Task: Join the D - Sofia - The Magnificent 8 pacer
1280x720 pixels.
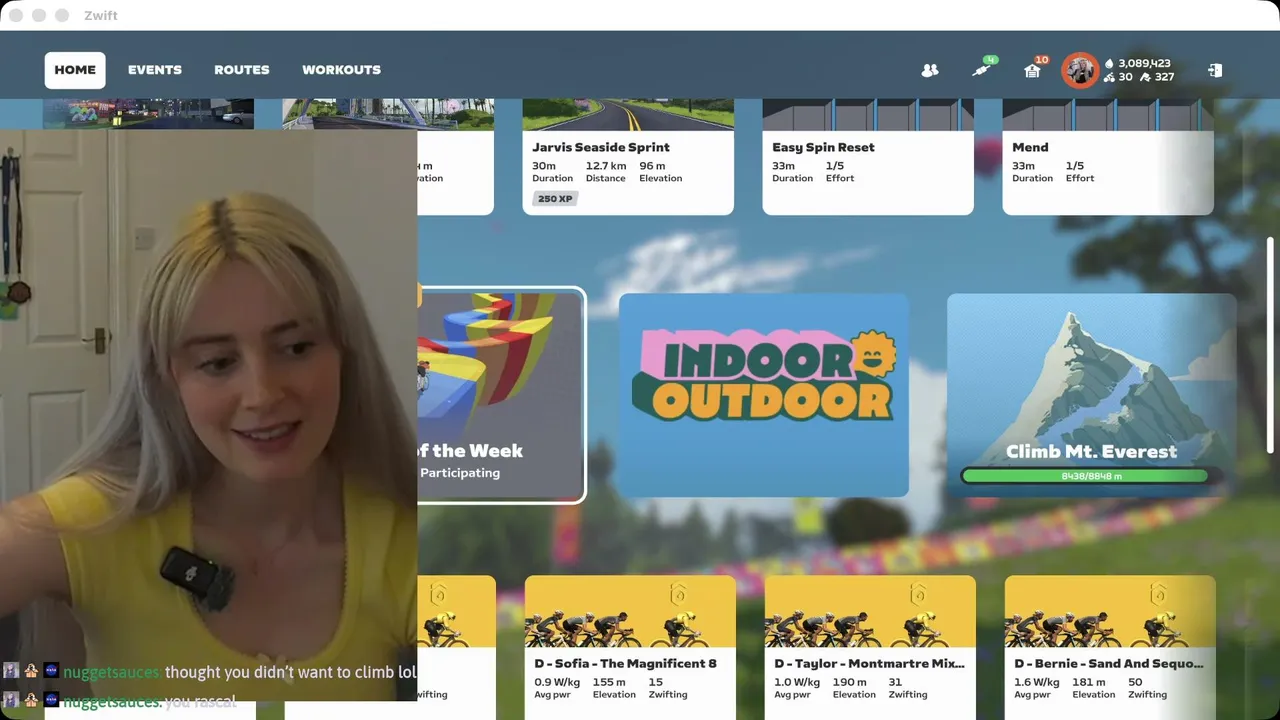Action: point(630,647)
